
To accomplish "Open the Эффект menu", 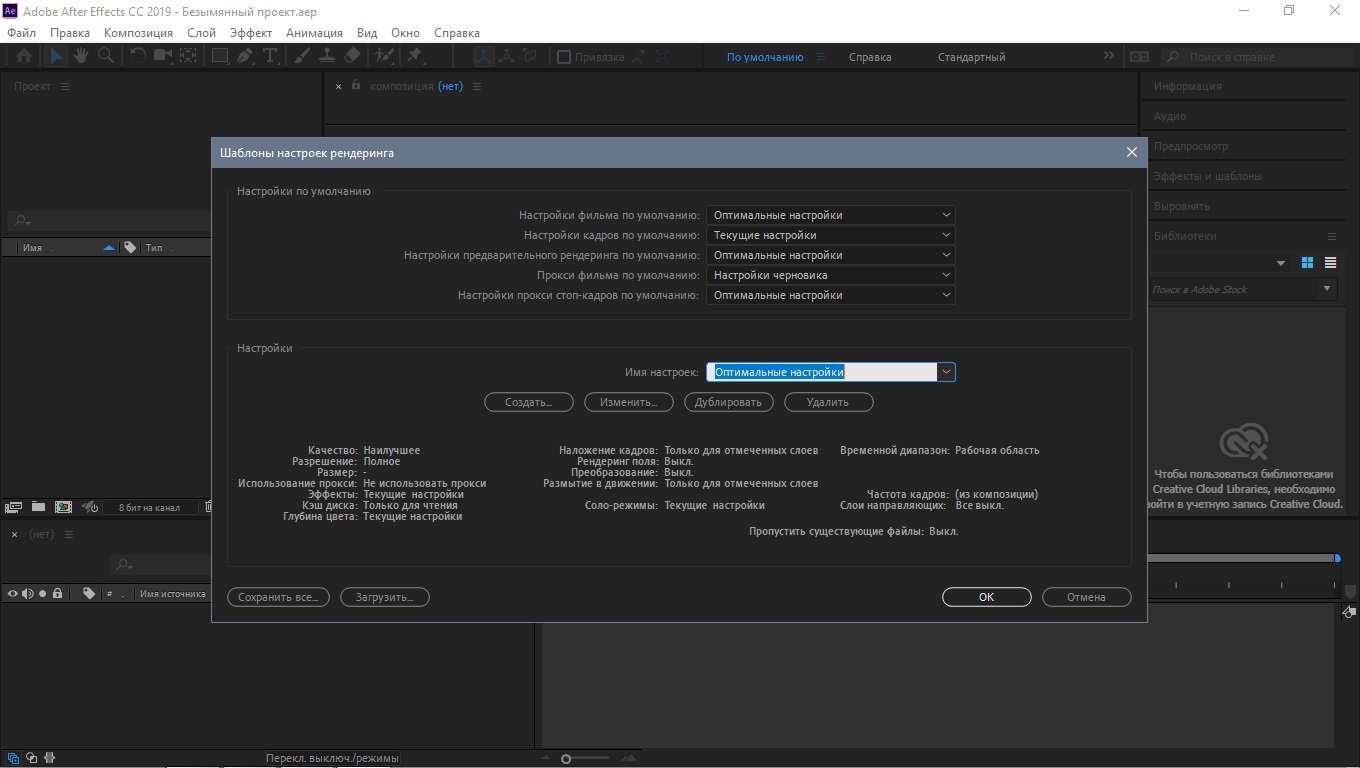I will (250, 33).
